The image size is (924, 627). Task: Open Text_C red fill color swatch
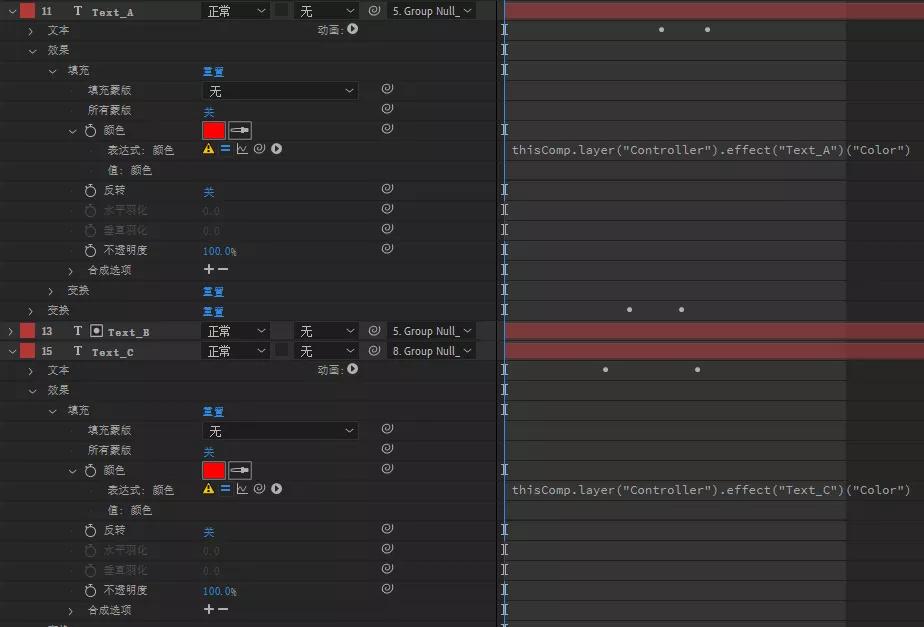click(x=214, y=470)
